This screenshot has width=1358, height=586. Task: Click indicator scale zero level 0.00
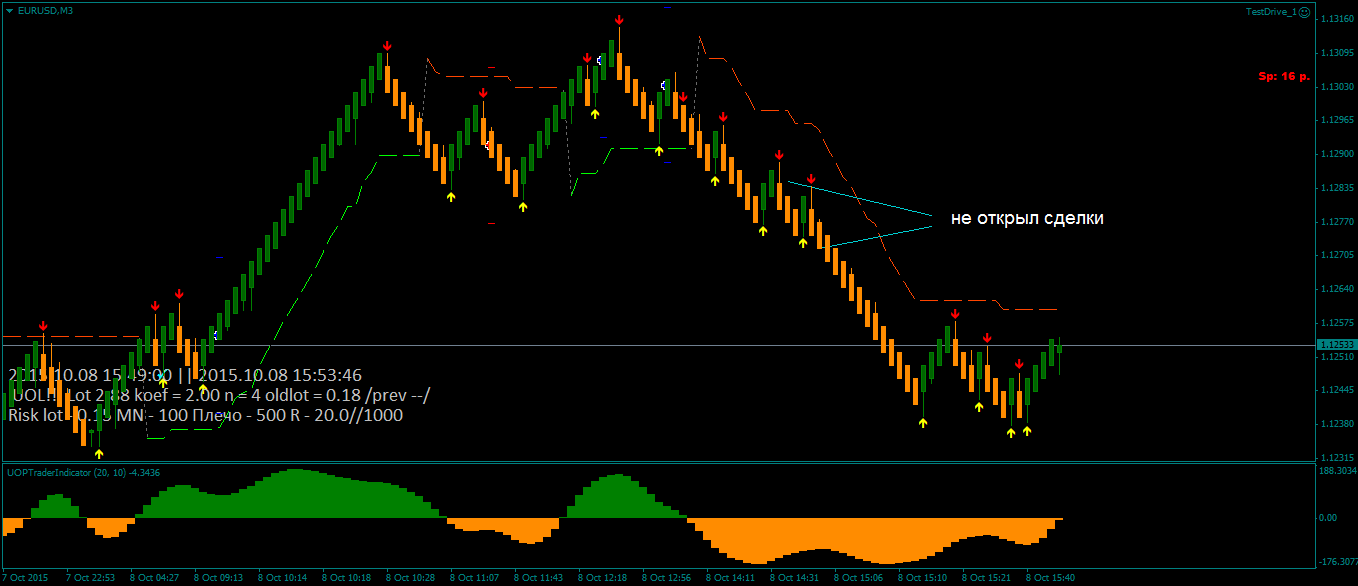pyautogui.click(x=1328, y=518)
